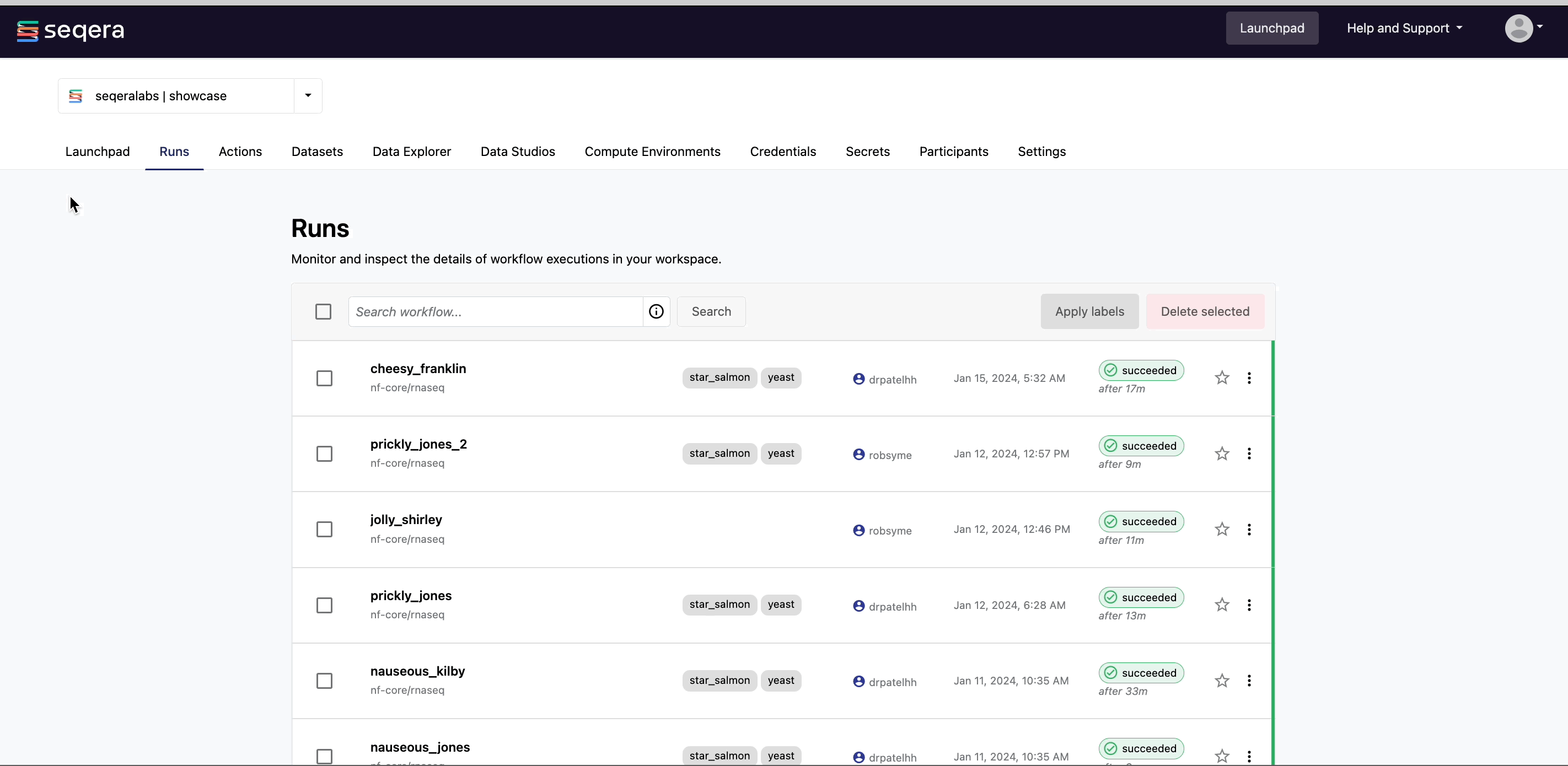Open options menu for nauseous_kilby run
Screen dimensions: 1568x766
1249,681
